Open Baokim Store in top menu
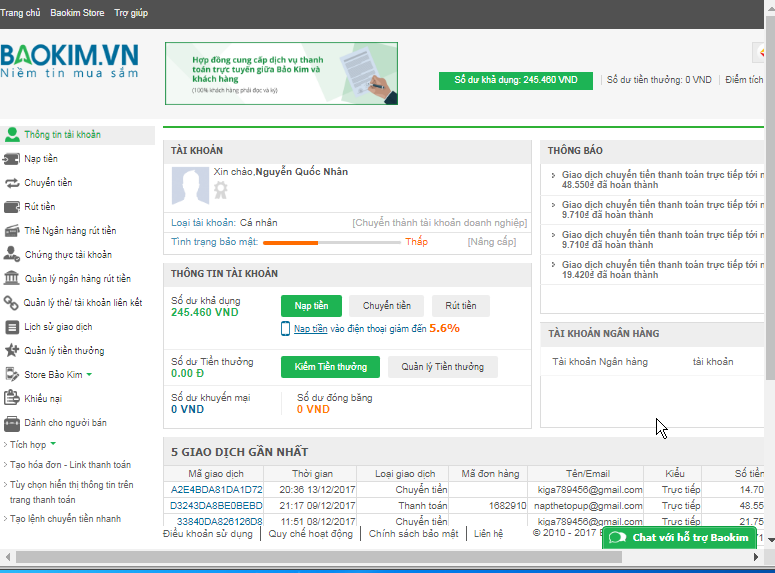The height and width of the screenshot is (573, 775). pos(77,13)
